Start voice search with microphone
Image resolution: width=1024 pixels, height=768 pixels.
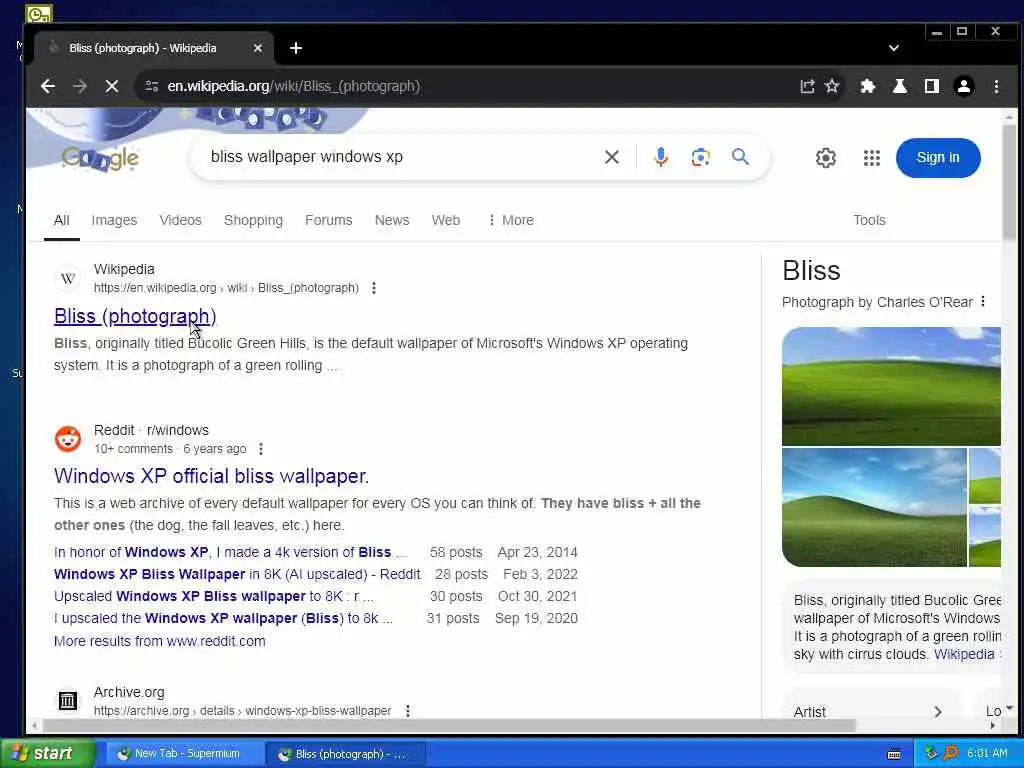[x=661, y=157]
